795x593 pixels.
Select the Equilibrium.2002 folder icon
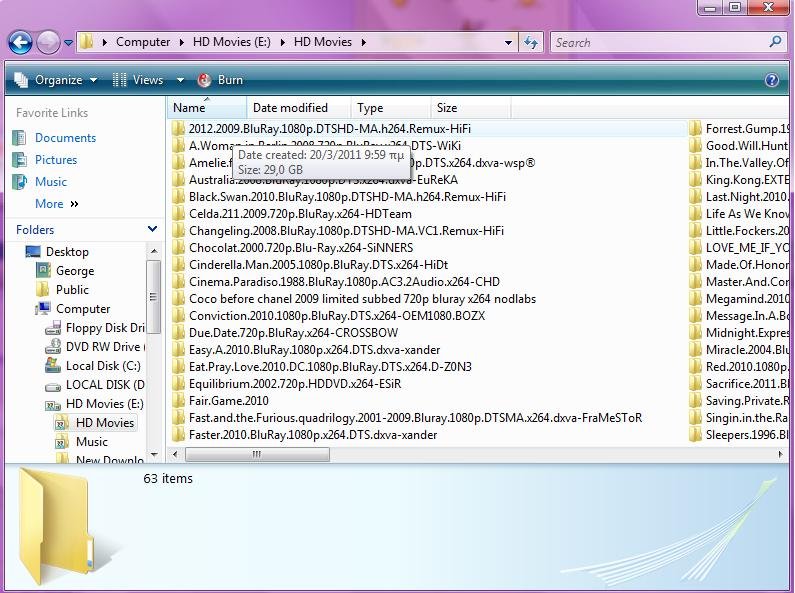pyautogui.click(x=178, y=384)
